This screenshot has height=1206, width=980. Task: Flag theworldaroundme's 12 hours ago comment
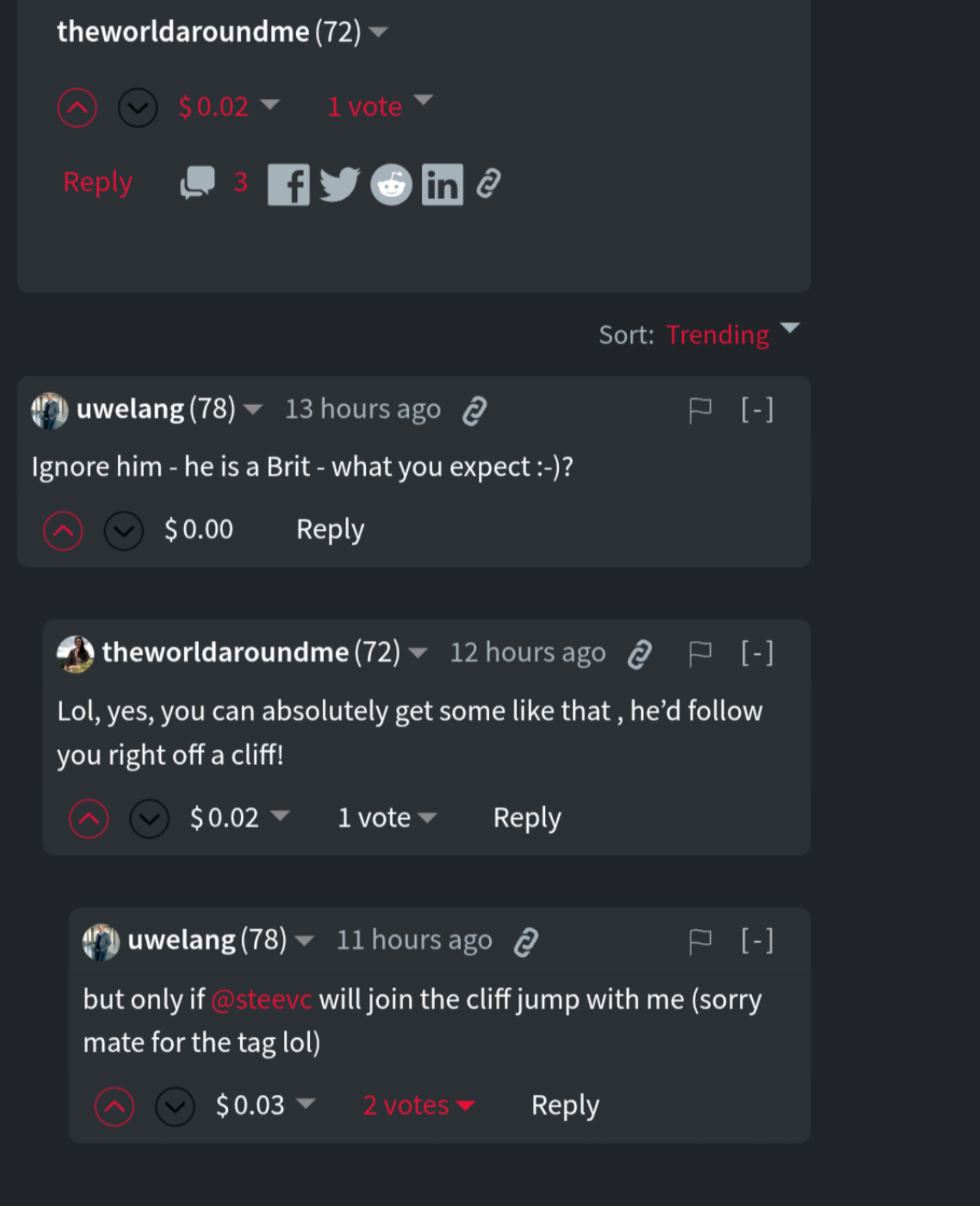click(x=700, y=653)
